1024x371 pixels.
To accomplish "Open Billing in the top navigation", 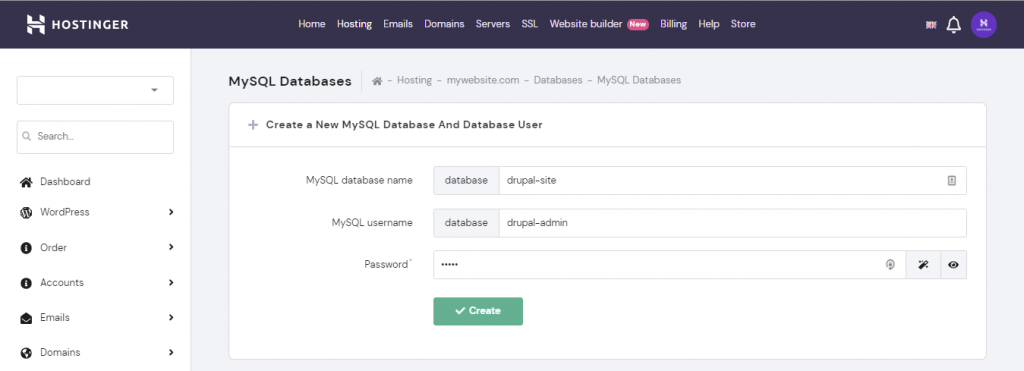I will pos(673,24).
